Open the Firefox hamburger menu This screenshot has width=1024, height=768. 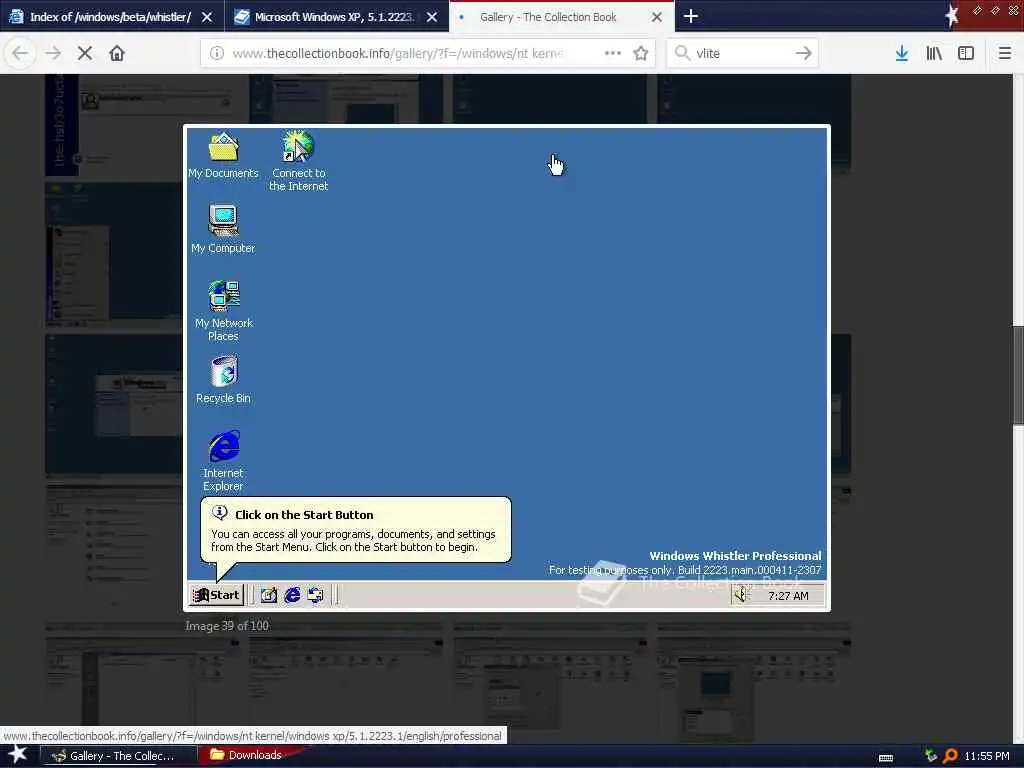(1005, 53)
